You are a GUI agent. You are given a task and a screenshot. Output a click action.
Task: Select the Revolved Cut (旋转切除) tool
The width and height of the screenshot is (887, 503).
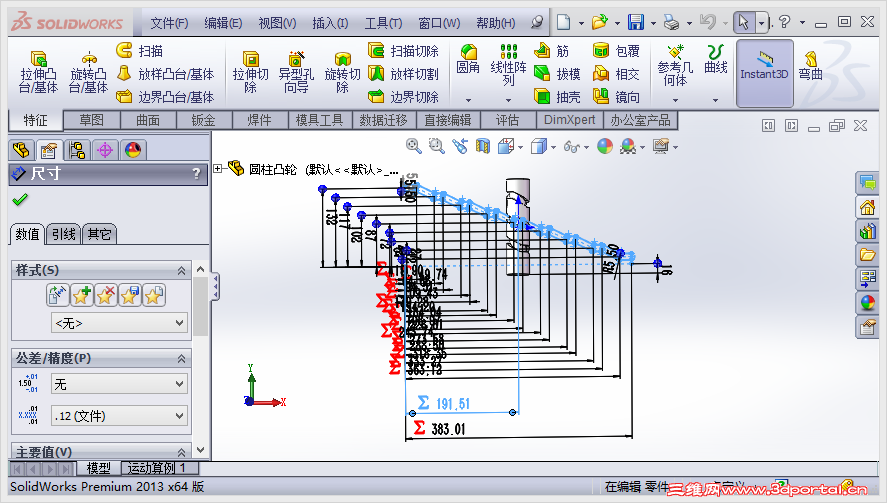(x=342, y=72)
